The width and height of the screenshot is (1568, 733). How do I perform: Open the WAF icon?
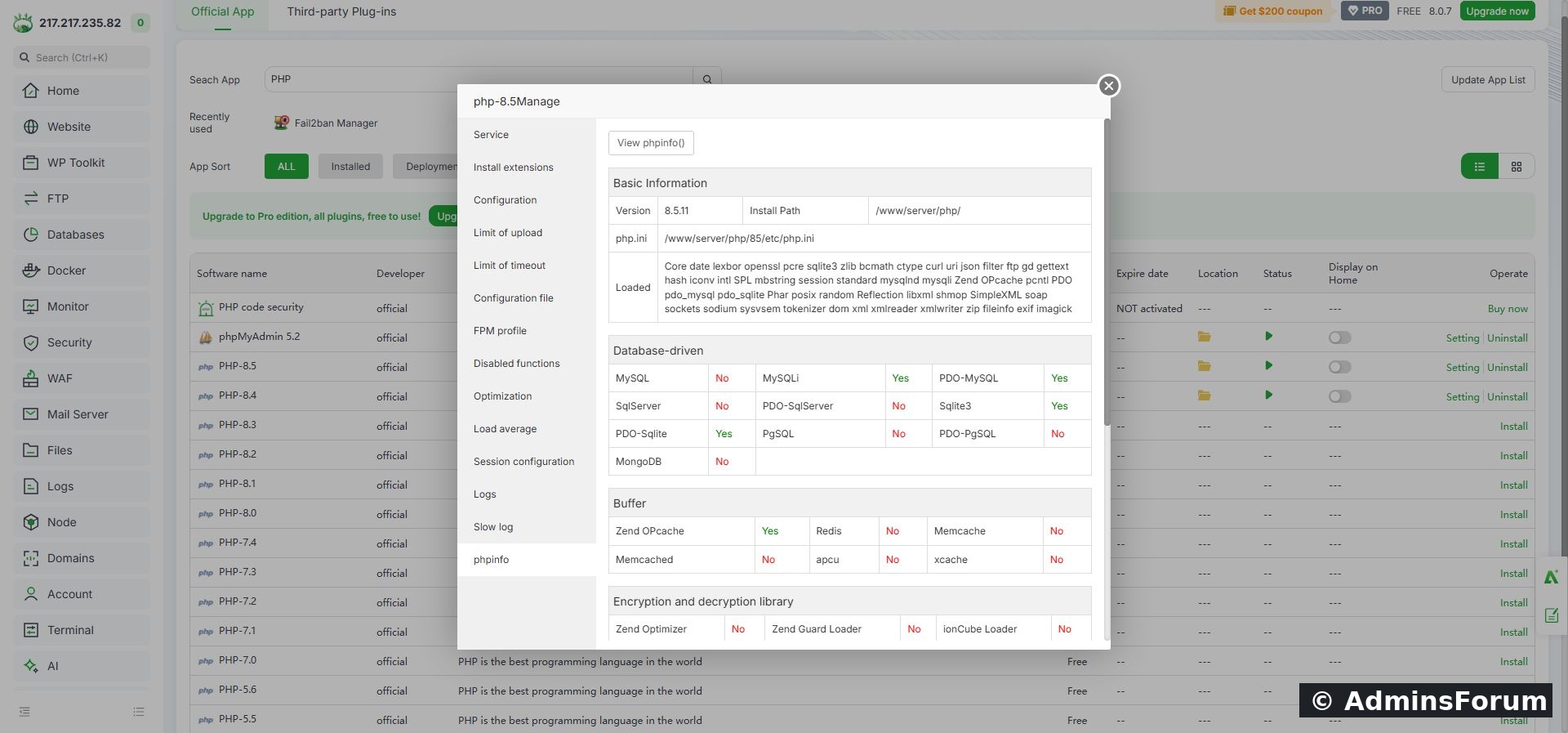tap(31, 378)
